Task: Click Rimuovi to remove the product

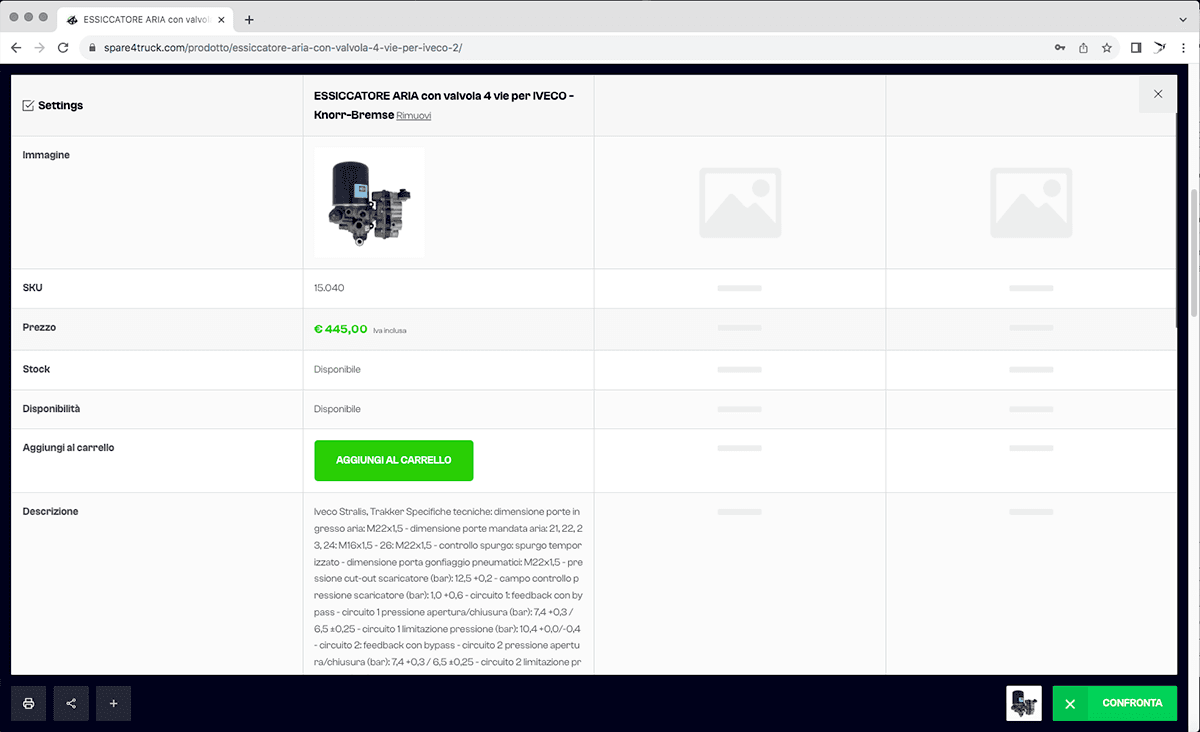Action: click(413, 116)
